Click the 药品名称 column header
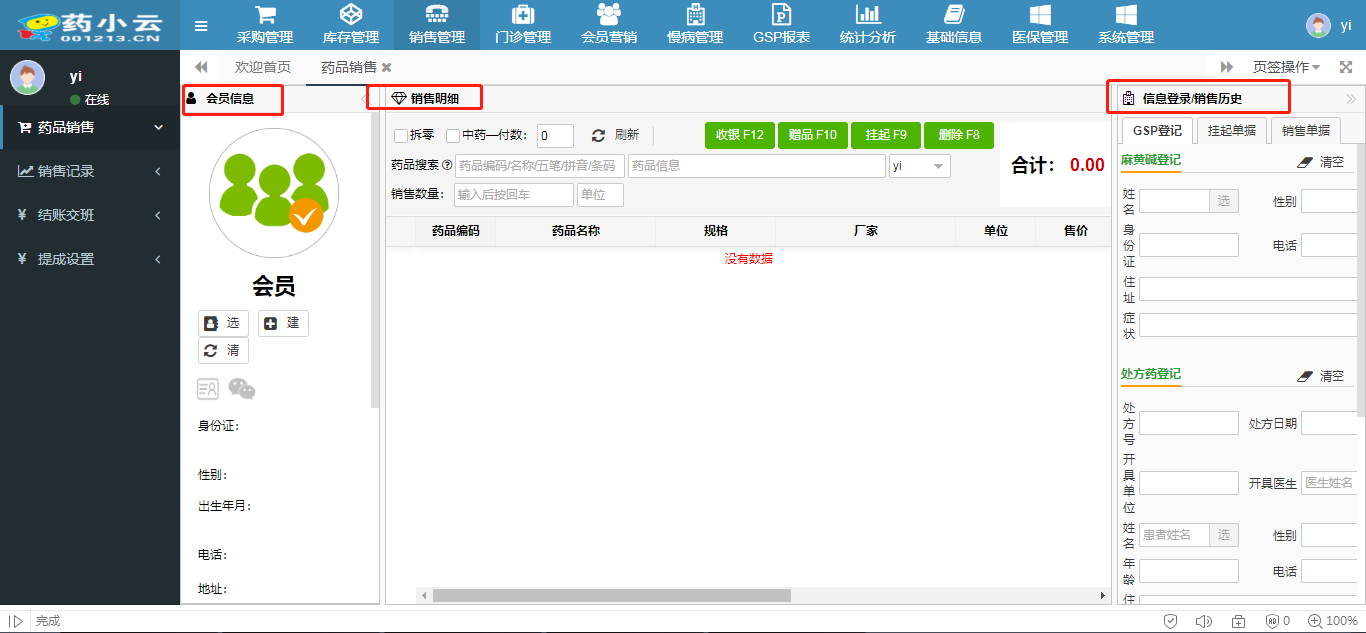1366x633 pixels. point(575,231)
